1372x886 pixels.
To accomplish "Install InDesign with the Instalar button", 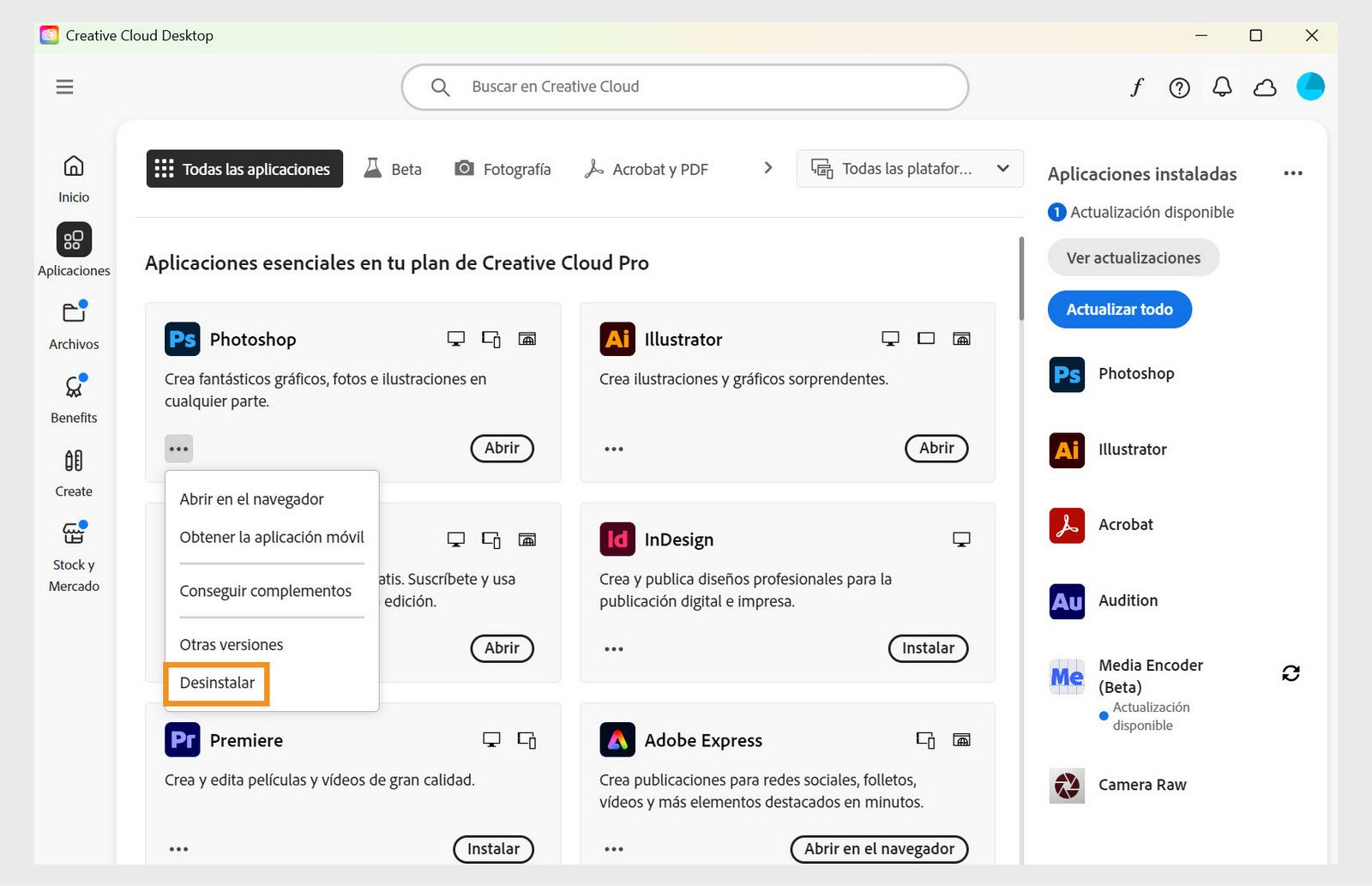I will pos(928,648).
